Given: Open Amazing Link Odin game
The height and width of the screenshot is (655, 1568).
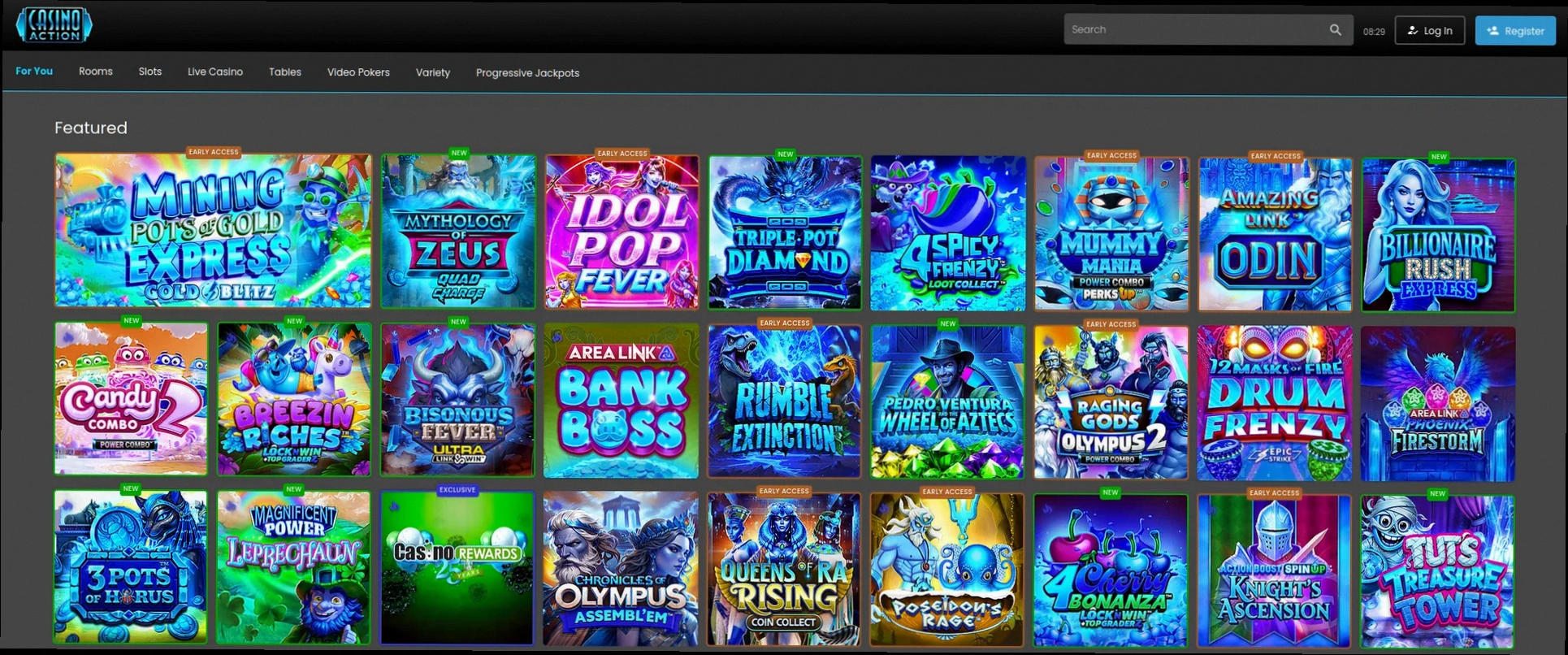Looking at the screenshot, I should coord(1275,235).
